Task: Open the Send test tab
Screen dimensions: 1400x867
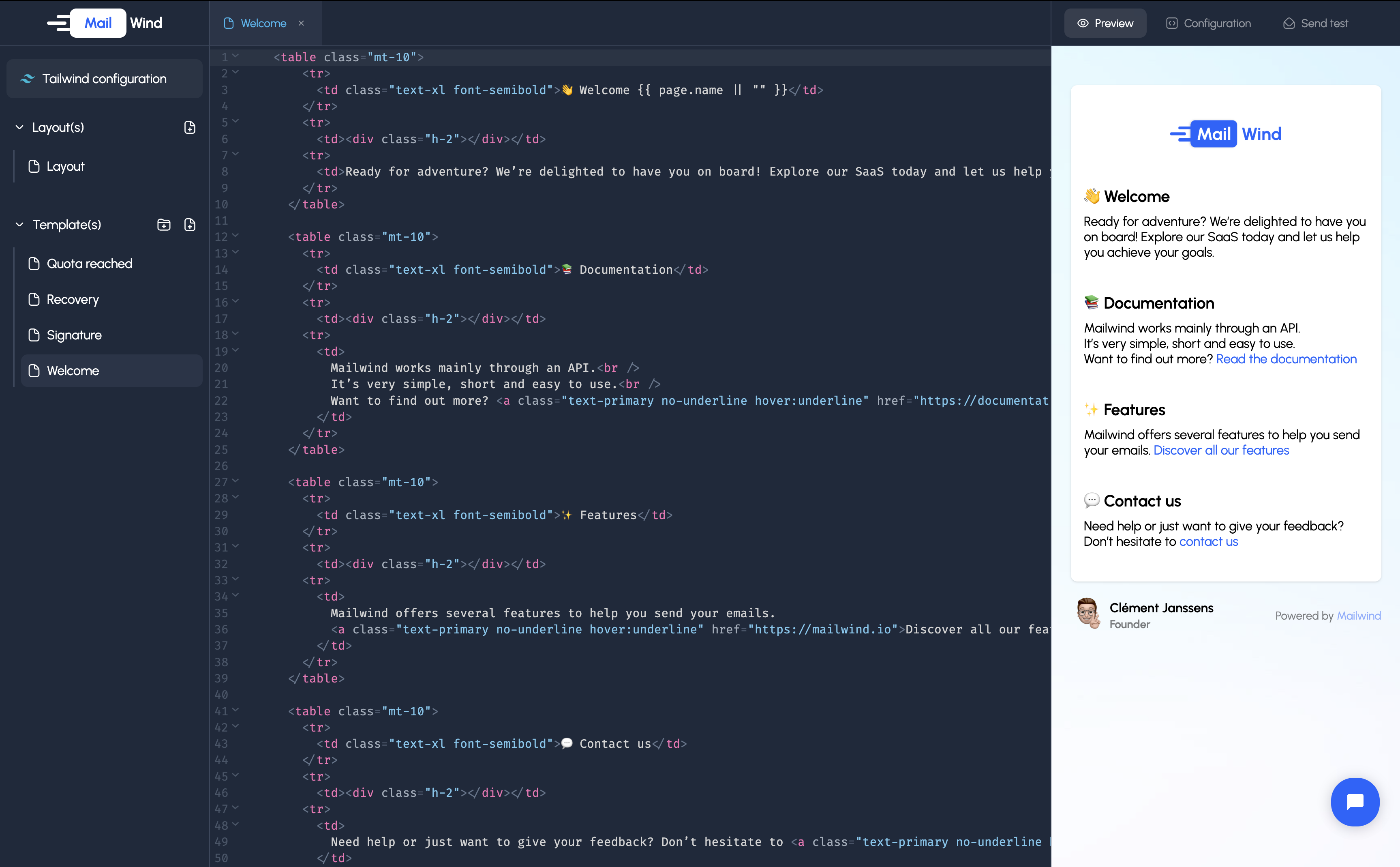Action: click(1315, 24)
